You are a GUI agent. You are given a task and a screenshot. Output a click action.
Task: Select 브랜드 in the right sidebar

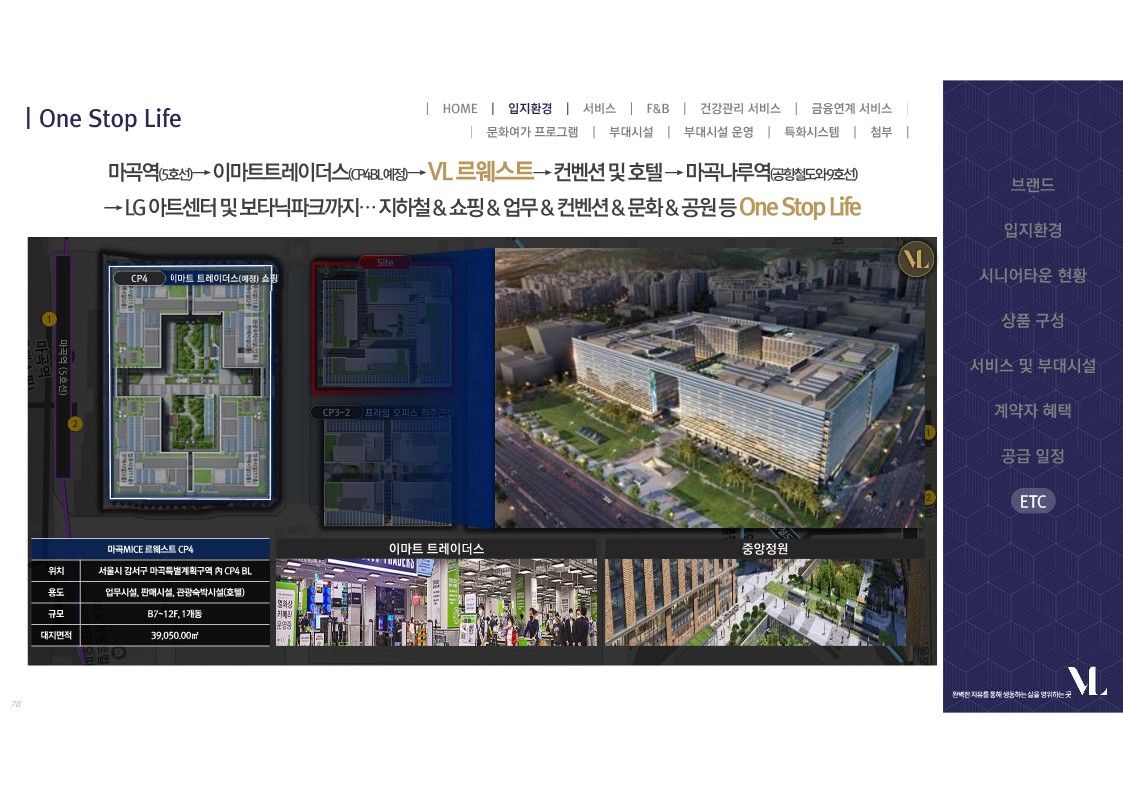pos(1033,185)
